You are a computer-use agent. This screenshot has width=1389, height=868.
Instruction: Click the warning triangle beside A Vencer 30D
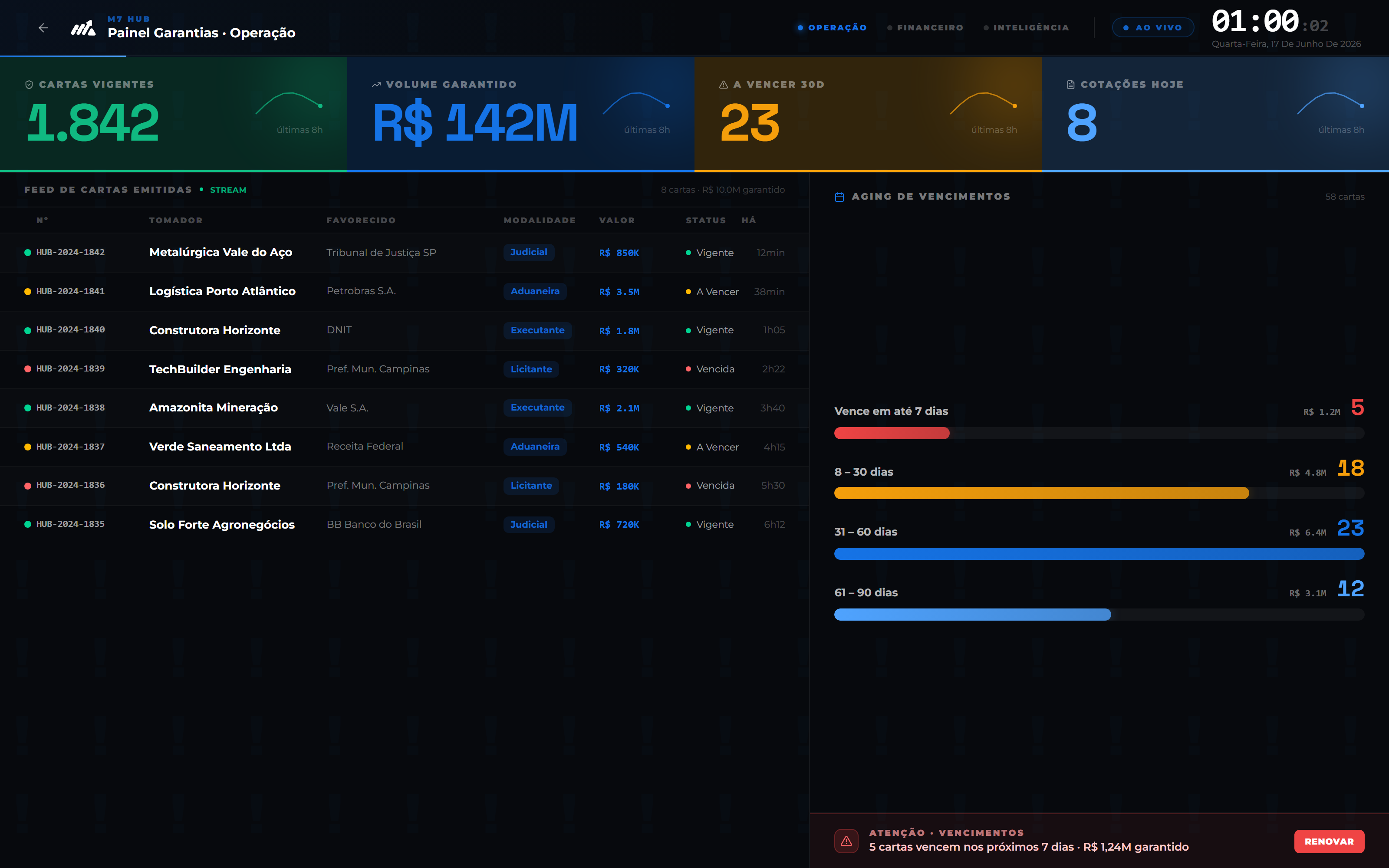723,85
